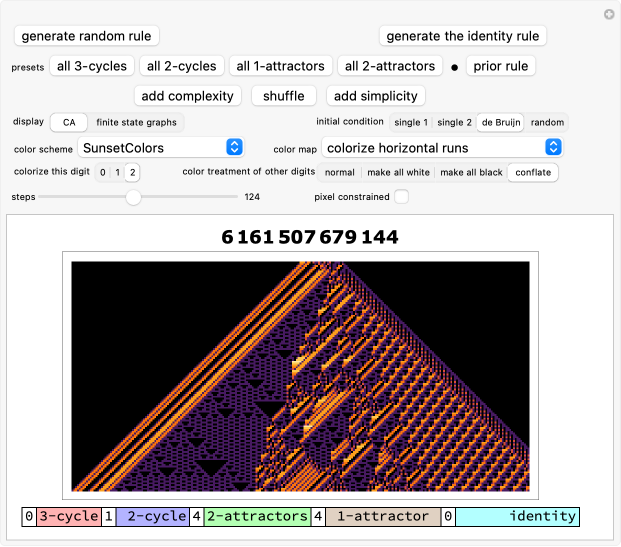The width and height of the screenshot is (621, 547).
Task: Click the shuffle button
Action: click(x=284, y=96)
